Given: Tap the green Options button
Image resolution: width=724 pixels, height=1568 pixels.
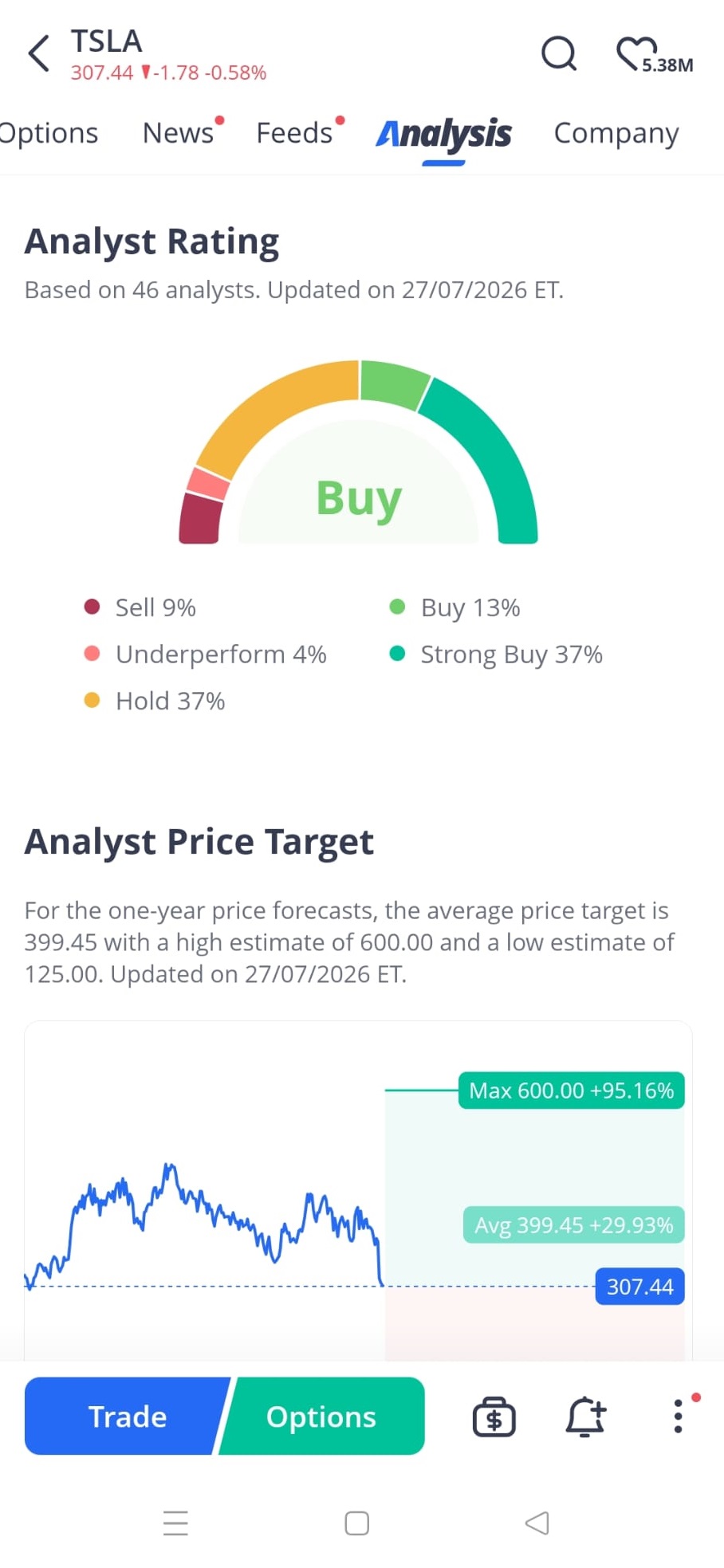Looking at the screenshot, I should (321, 1416).
